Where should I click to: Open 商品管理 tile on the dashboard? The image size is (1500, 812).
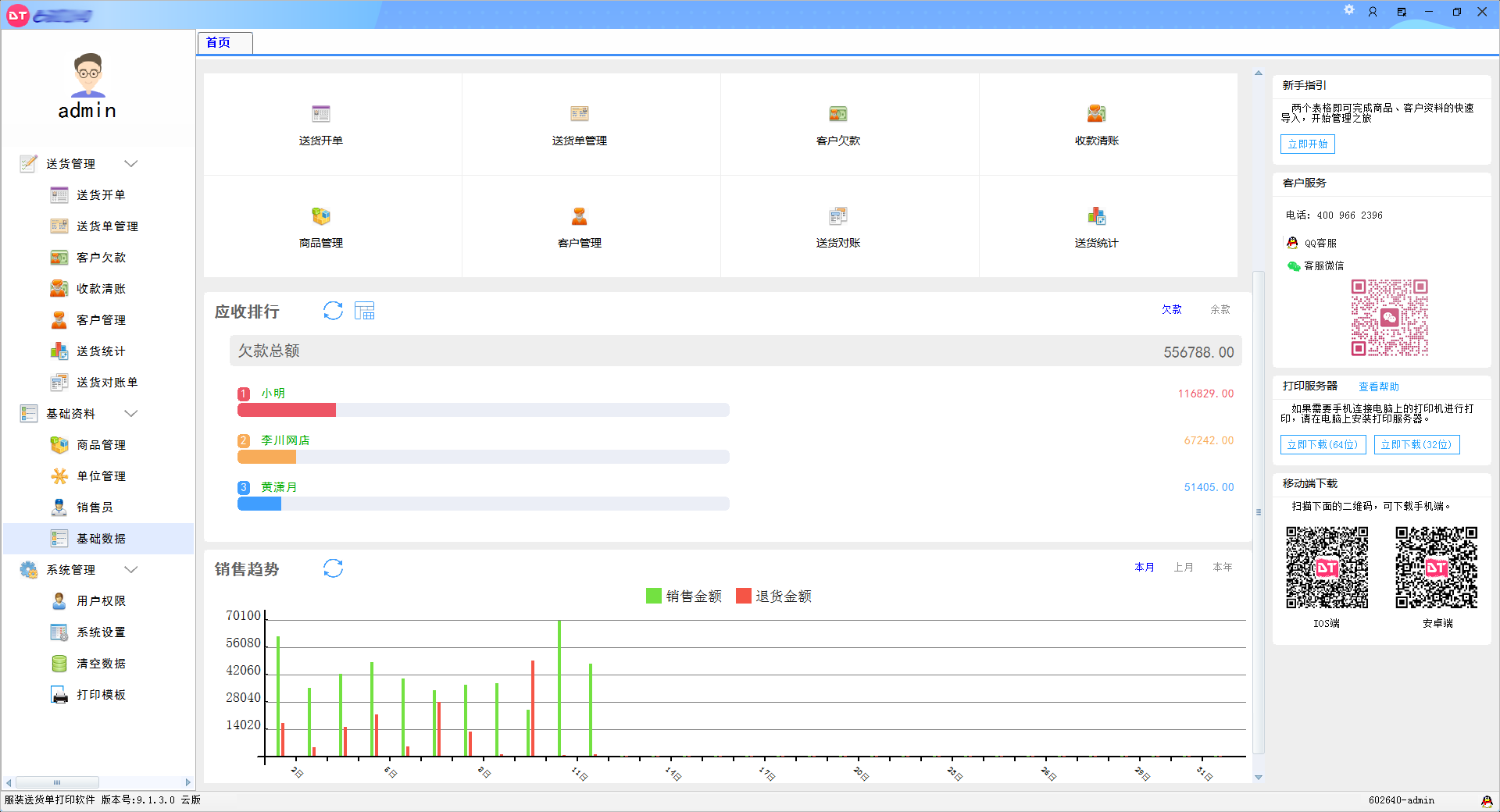click(321, 227)
